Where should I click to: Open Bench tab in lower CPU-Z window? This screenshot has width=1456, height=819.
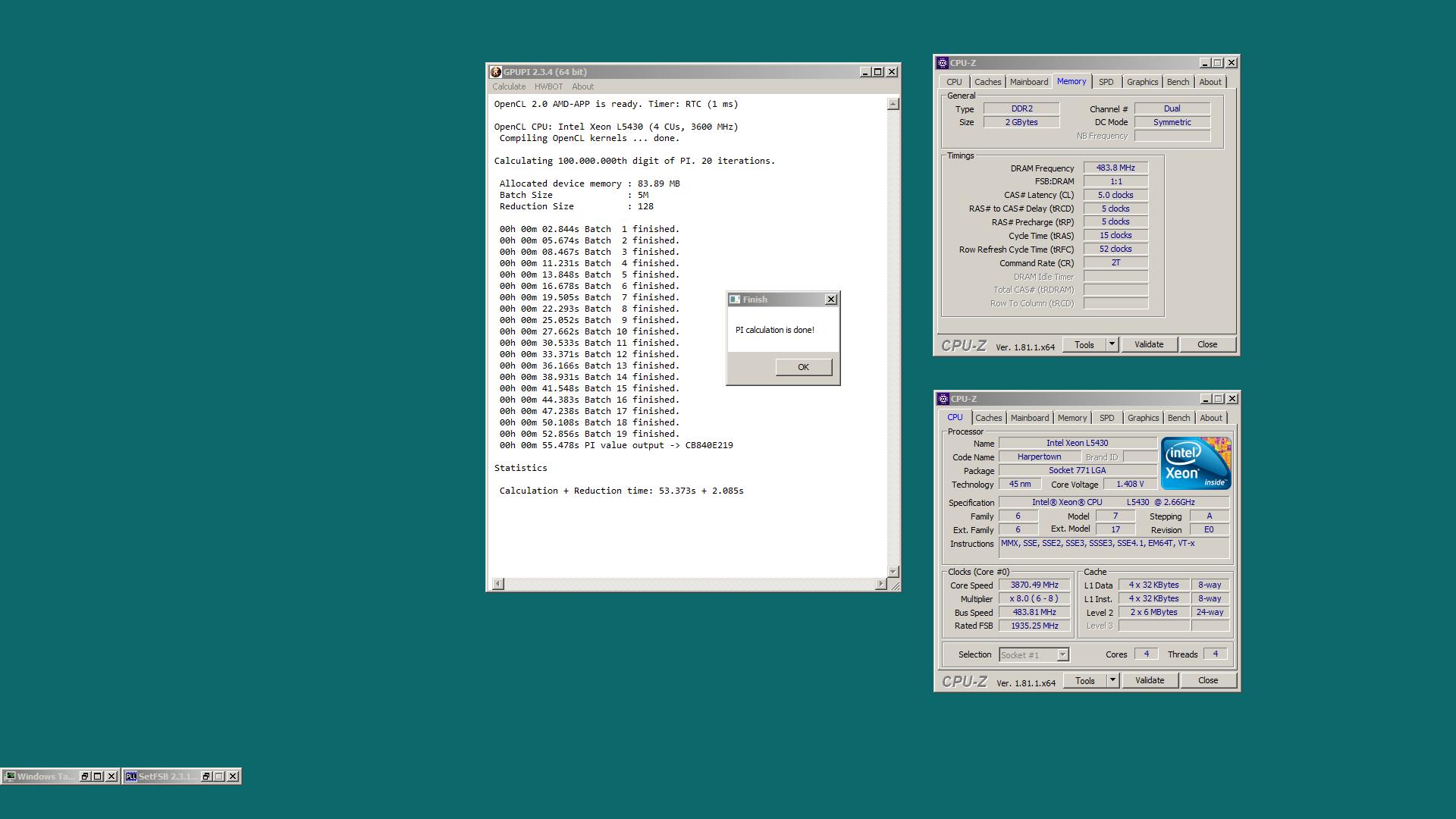(x=1179, y=418)
